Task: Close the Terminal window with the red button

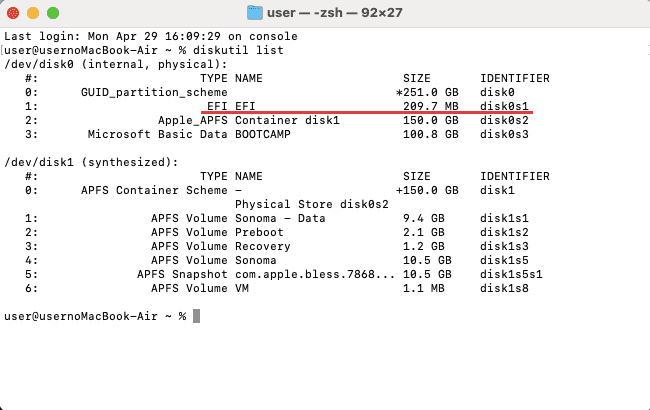Action: pyautogui.click(x=13, y=13)
